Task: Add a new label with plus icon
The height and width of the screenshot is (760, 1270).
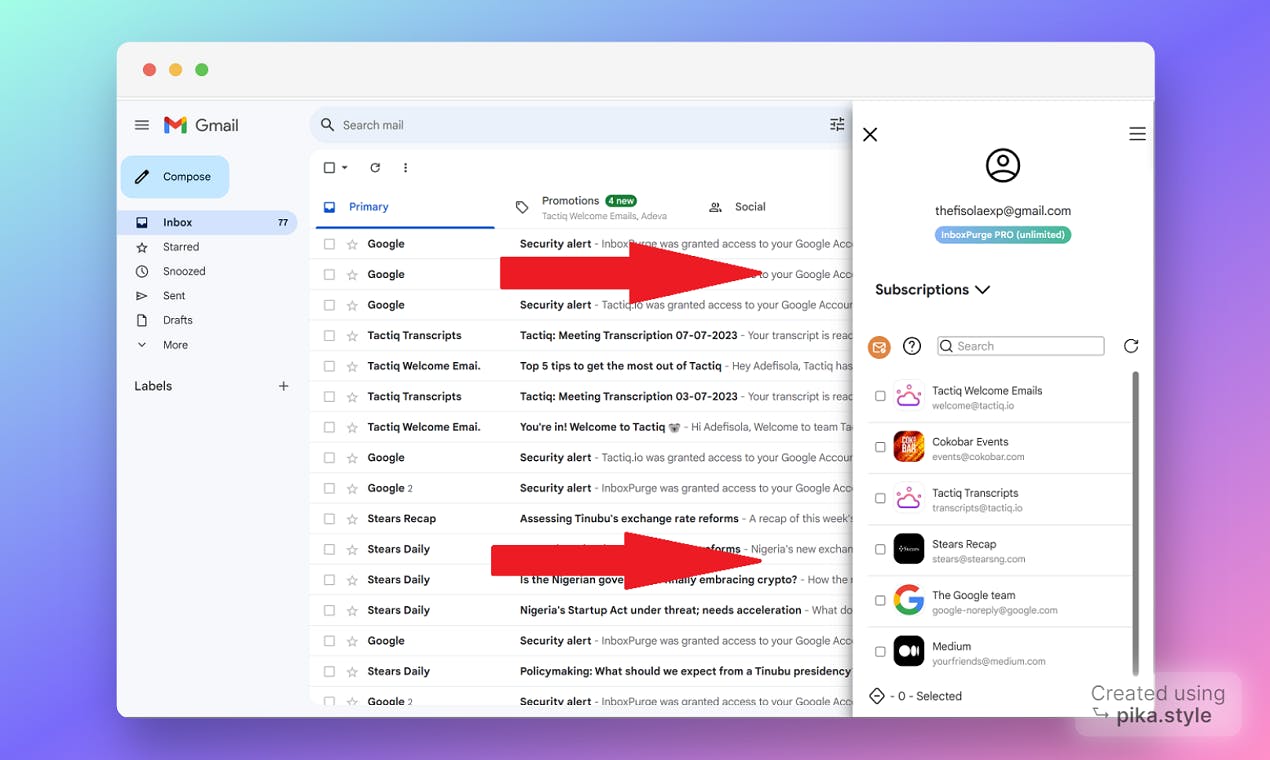Action: [x=283, y=386]
